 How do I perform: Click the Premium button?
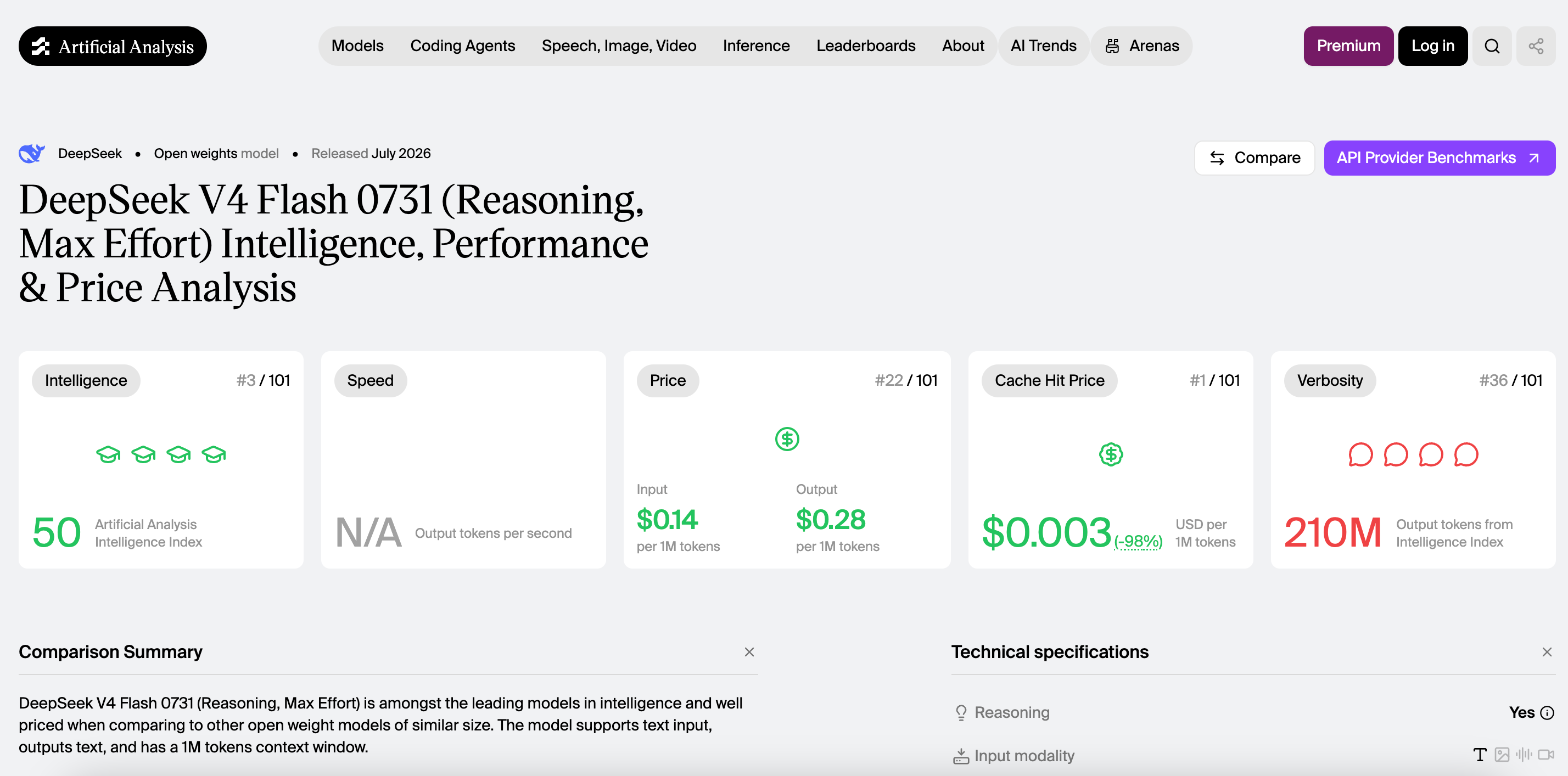point(1348,46)
